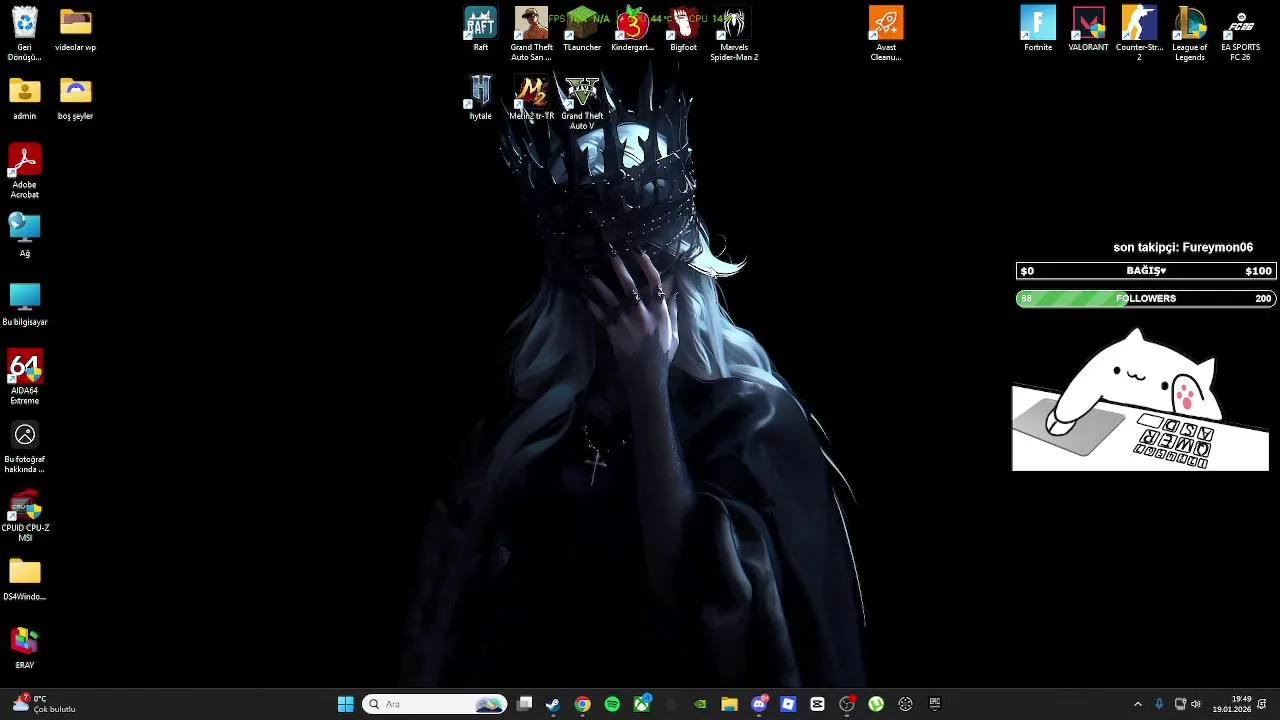
Task: Launch Kindergarten game shortcut
Action: tap(632, 30)
